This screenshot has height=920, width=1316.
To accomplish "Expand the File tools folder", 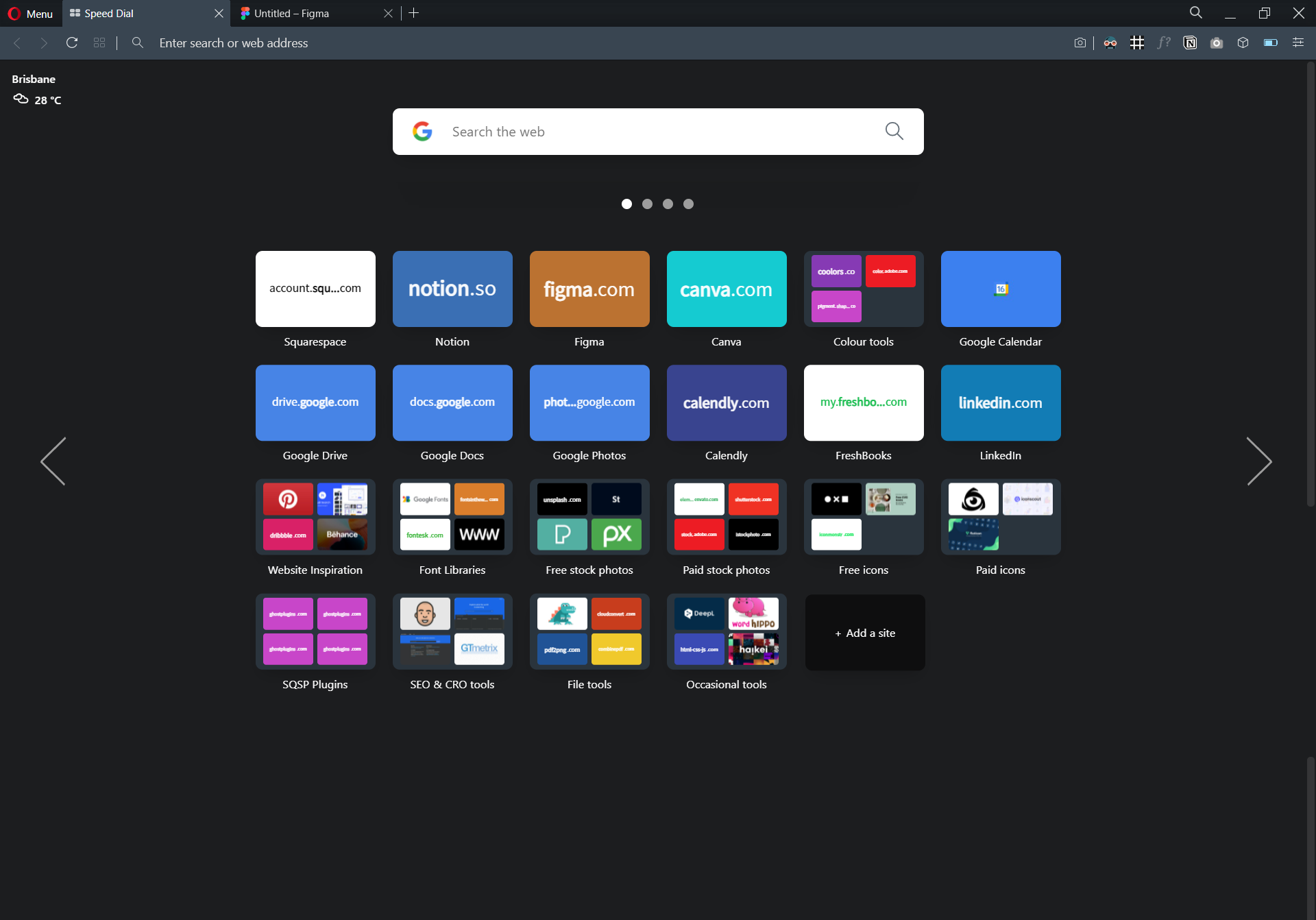I will (x=589, y=631).
